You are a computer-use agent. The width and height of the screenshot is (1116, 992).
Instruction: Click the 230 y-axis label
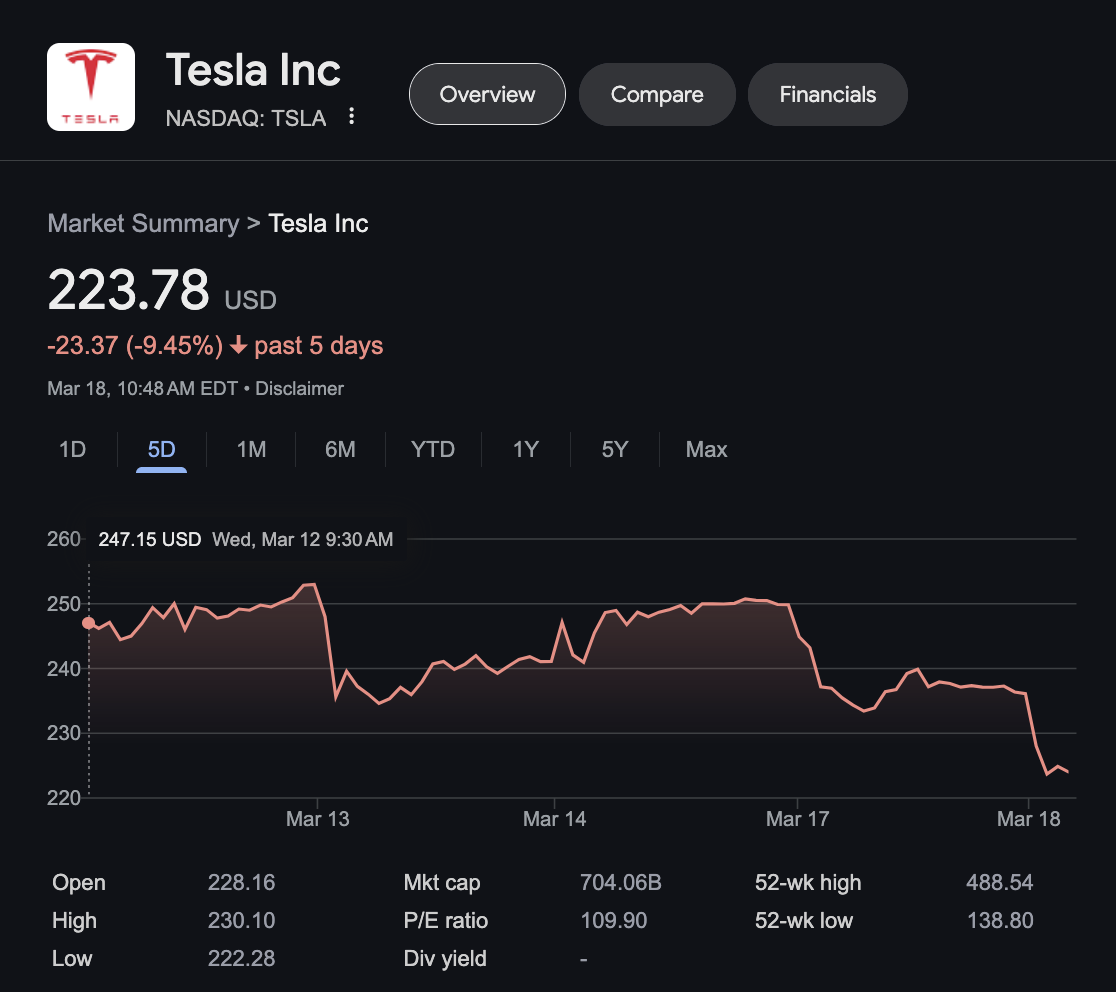[x=64, y=732]
